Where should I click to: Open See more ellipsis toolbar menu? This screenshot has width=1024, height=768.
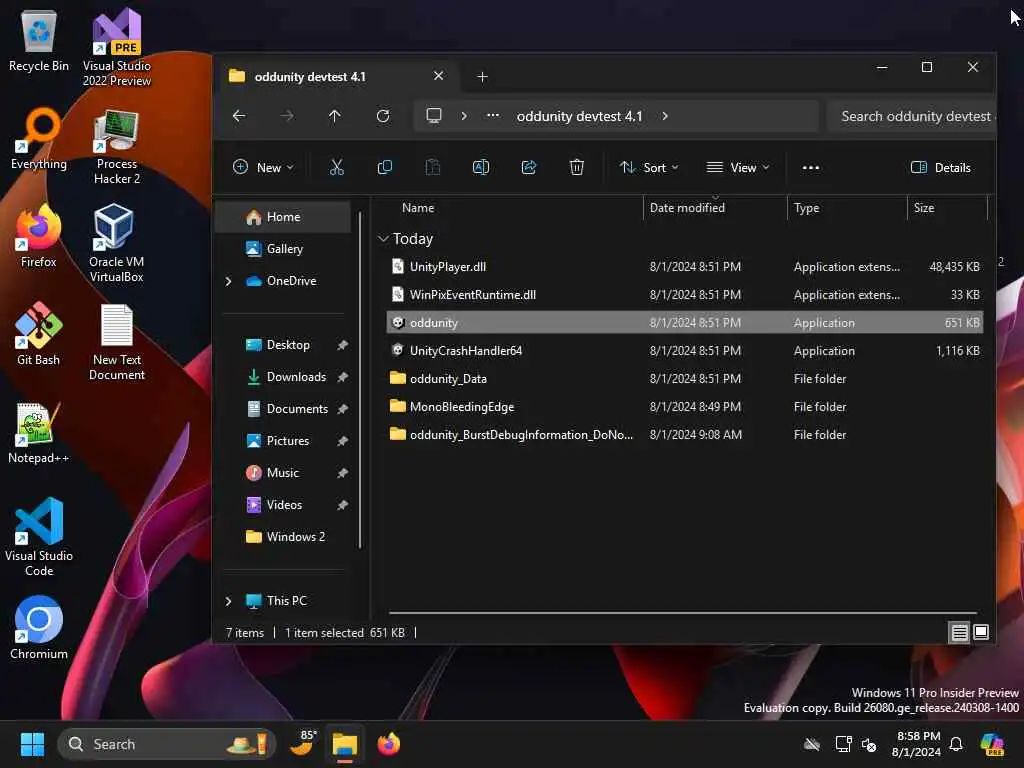pos(810,168)
